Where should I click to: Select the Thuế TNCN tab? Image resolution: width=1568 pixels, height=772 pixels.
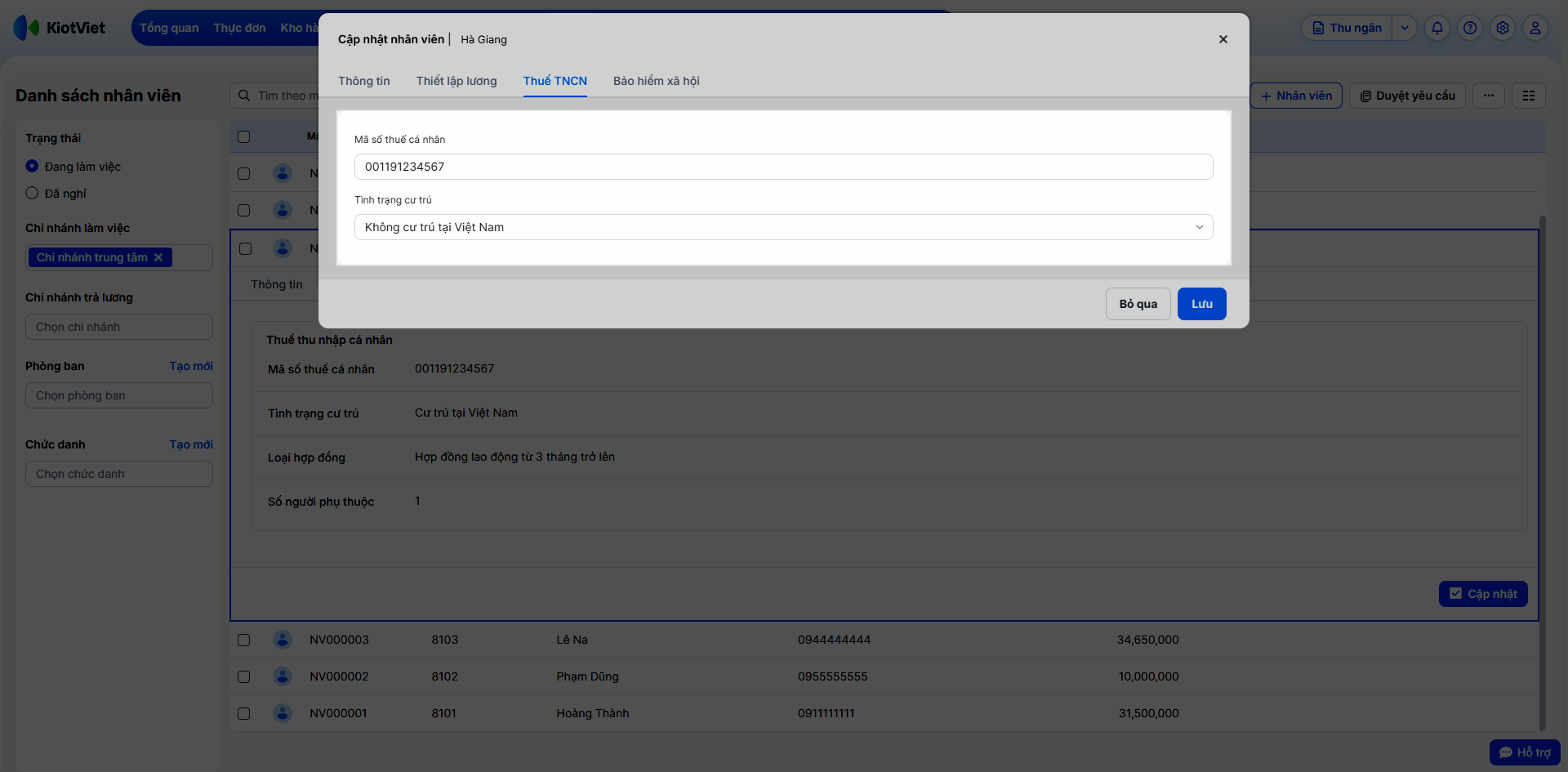point(555,81)
